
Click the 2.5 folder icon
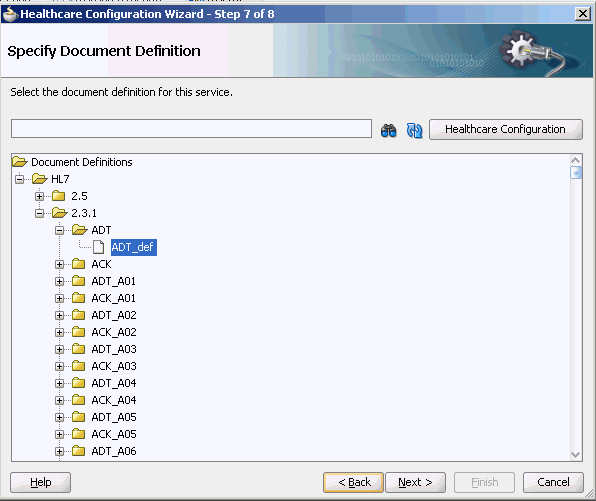point(59,196)
